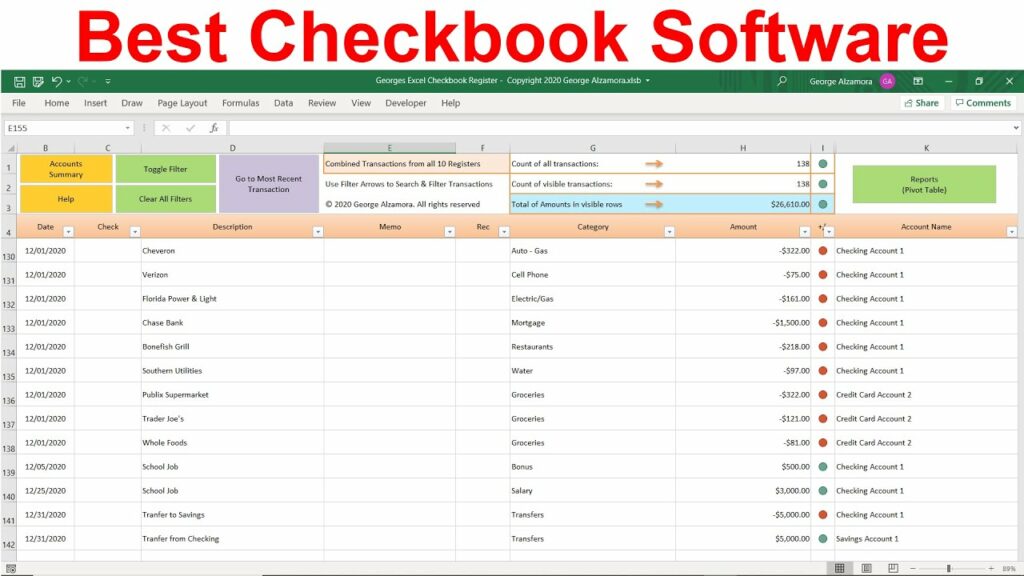Click the macro record icon in status bar
1024x576 pixels.
(x=11, y=569)
